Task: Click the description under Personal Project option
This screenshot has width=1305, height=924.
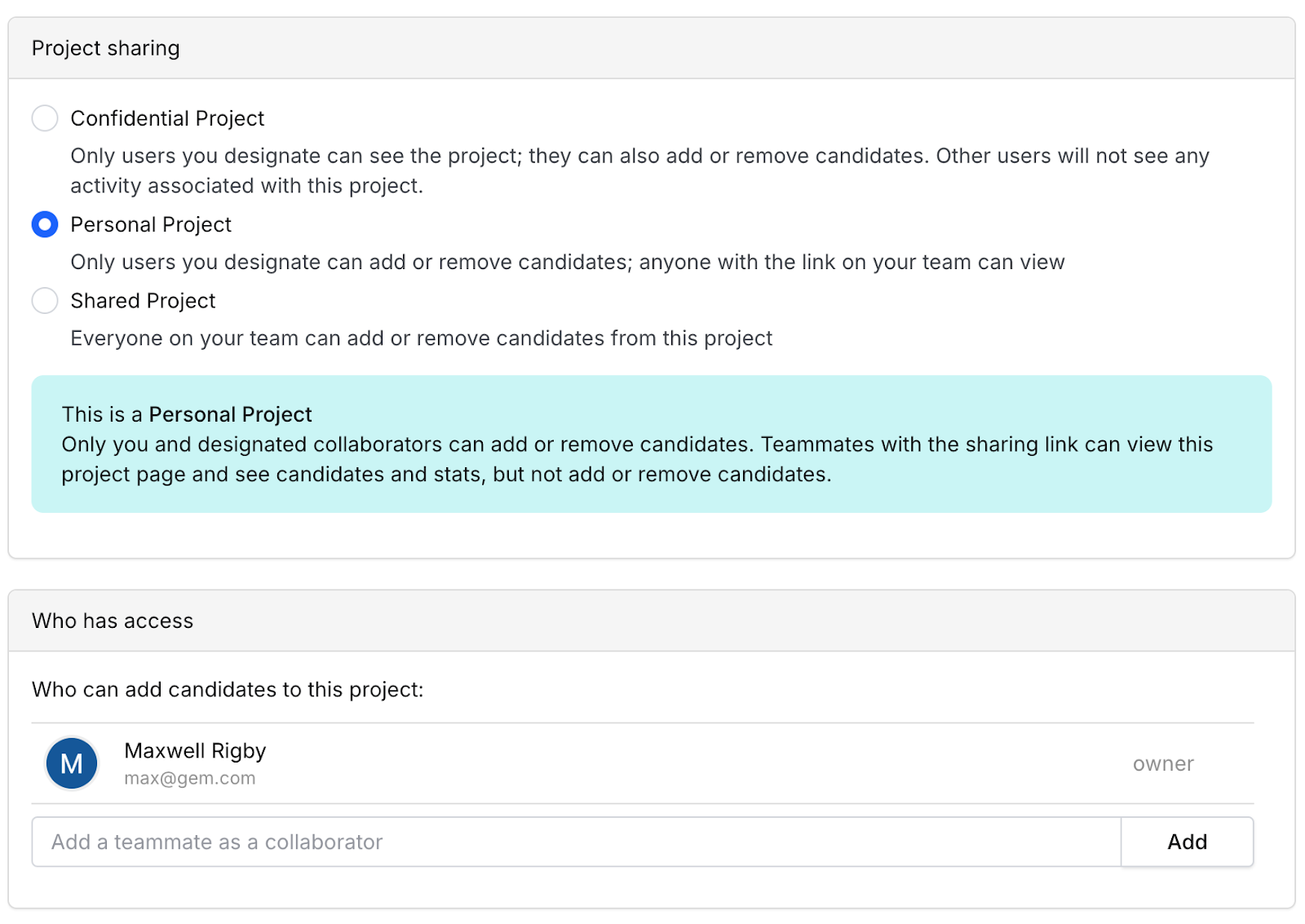Action: 568,262
